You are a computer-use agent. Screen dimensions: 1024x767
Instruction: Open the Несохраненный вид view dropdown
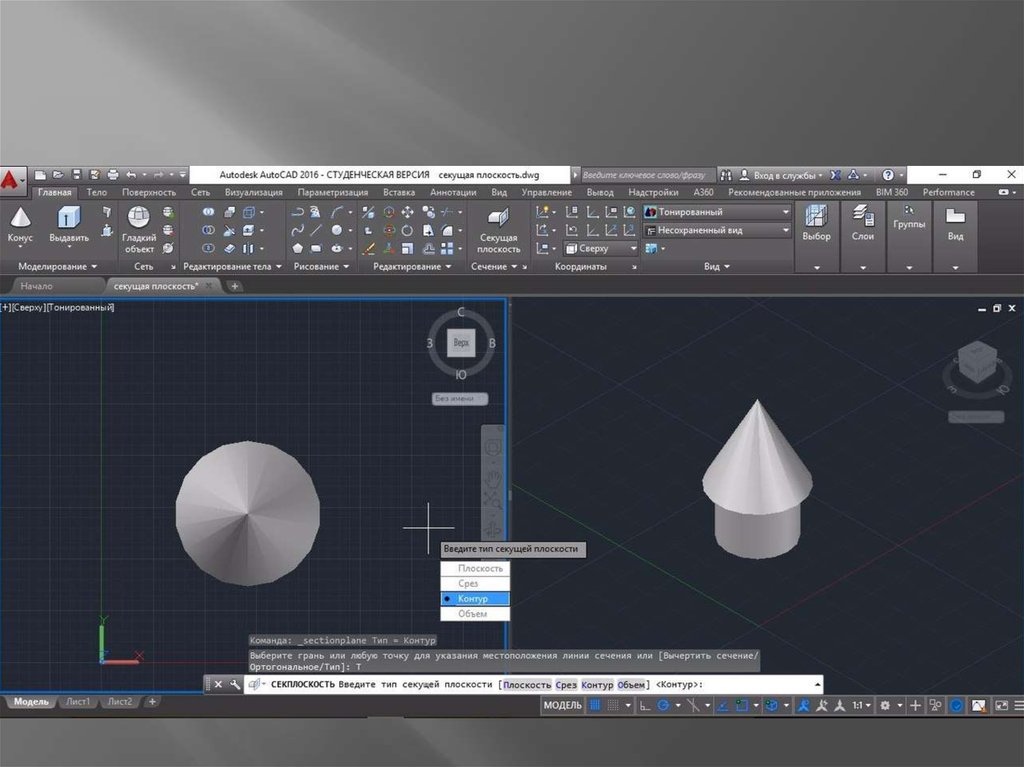[717, 230]
